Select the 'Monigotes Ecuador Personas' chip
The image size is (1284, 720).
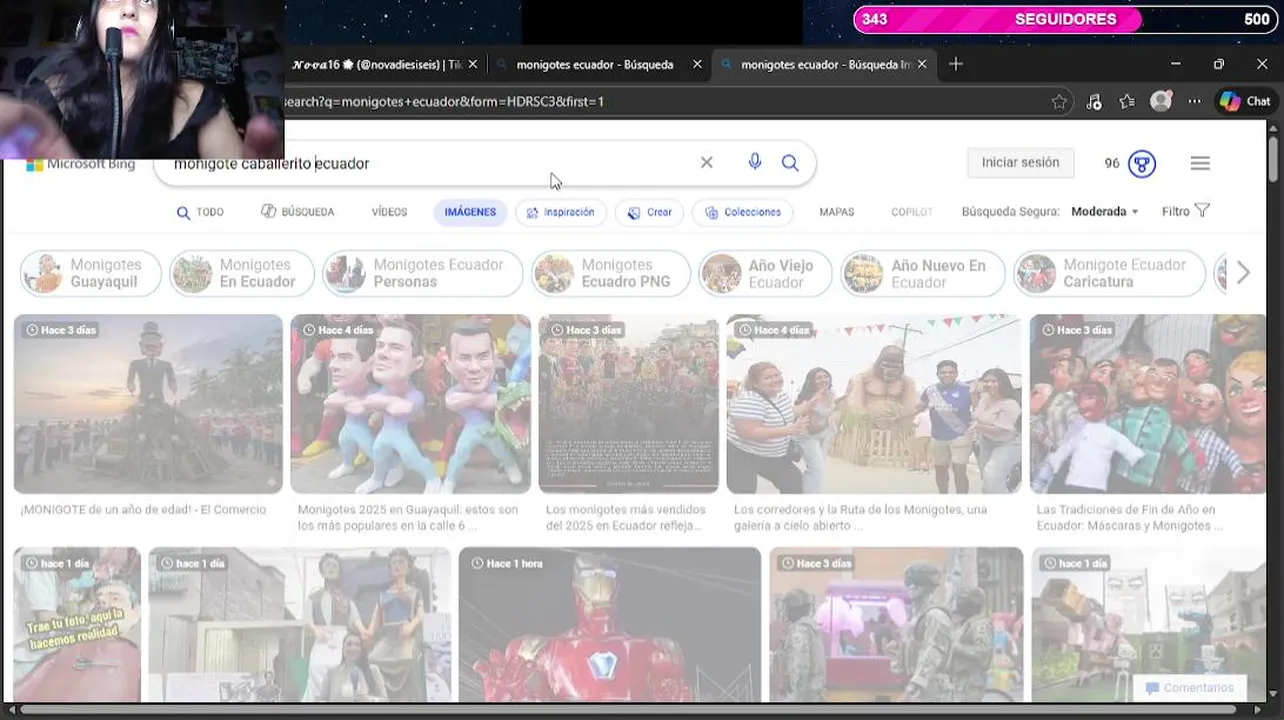tap(422, 273)
